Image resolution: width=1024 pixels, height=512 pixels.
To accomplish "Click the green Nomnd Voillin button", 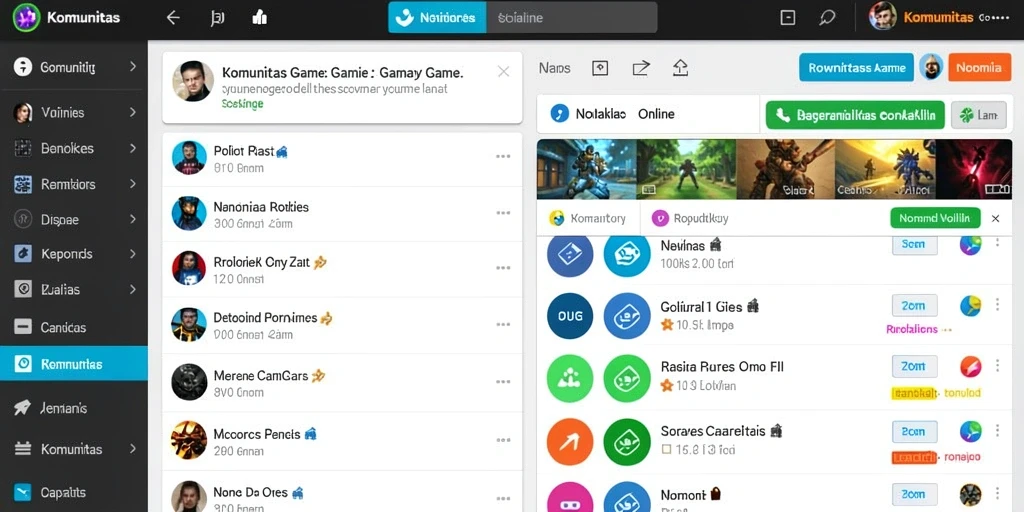I will click(x=935, y=218).
